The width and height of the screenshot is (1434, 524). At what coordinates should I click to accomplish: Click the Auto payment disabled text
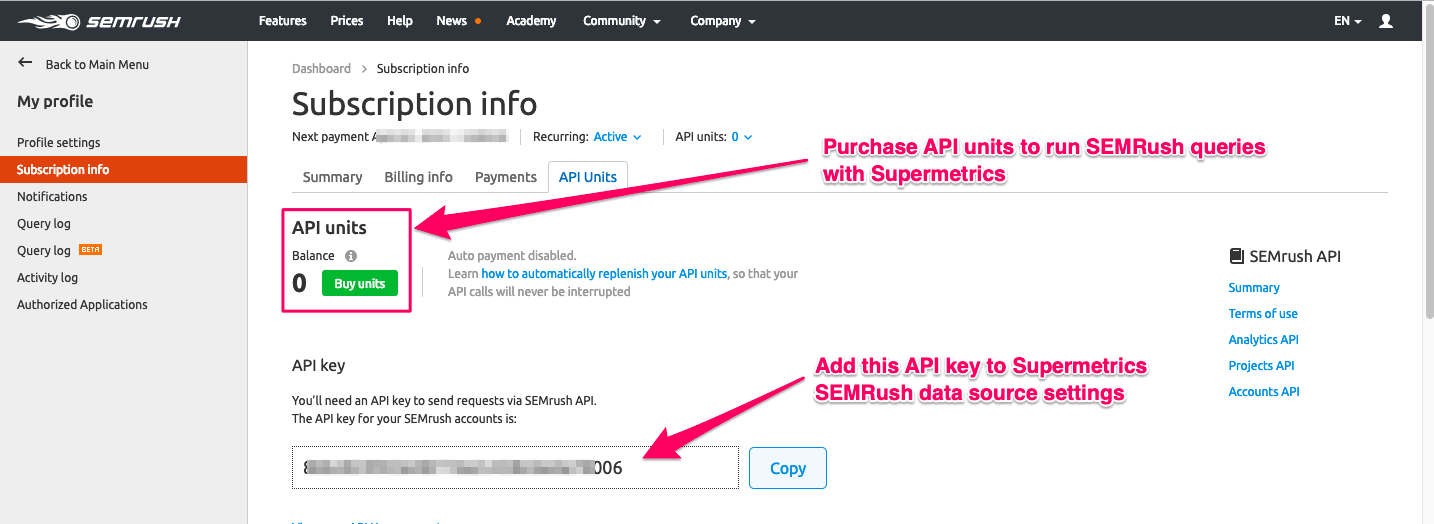[x=512, y=256]
